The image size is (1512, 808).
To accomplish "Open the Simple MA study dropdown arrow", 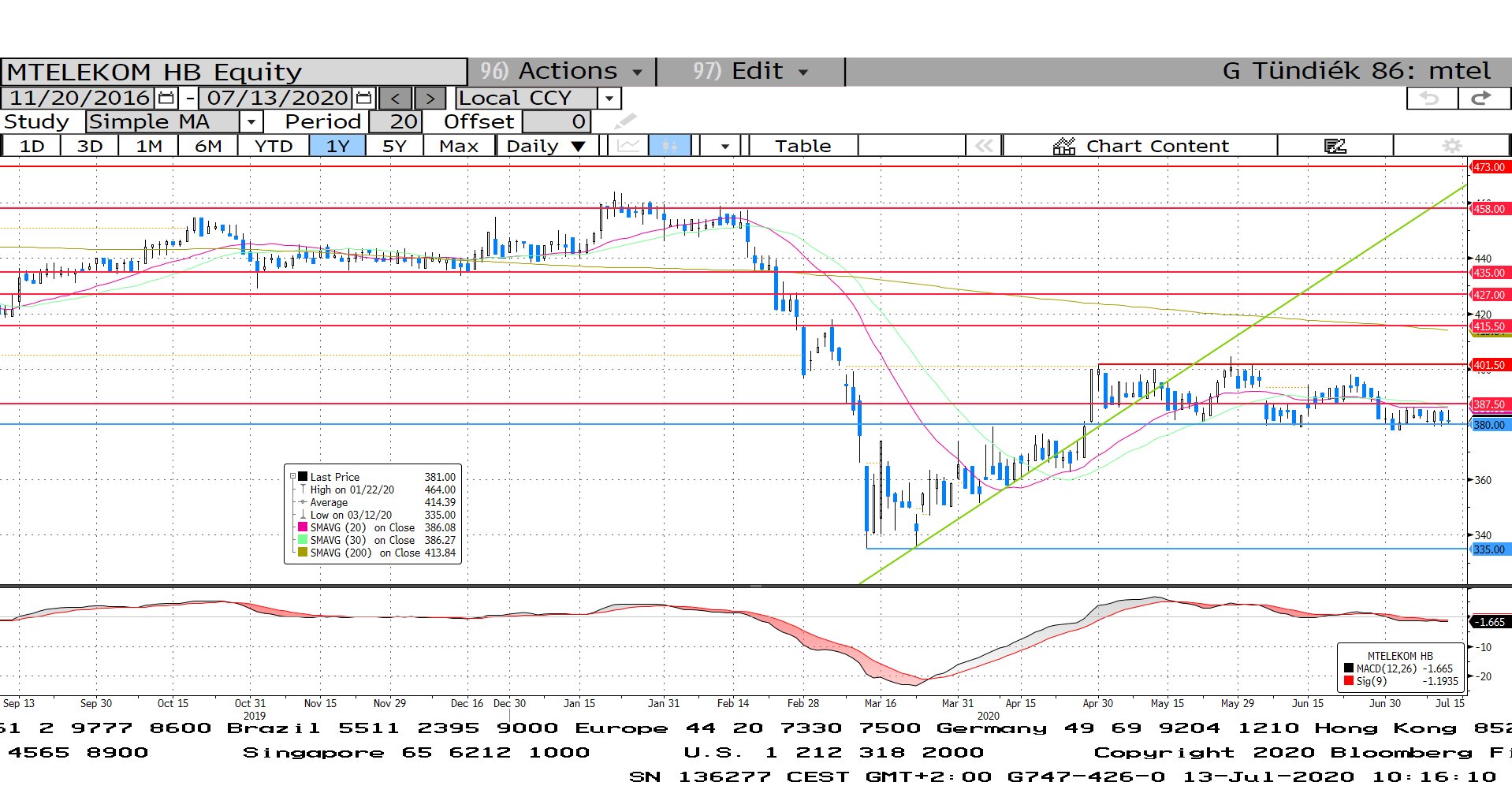I will pos(251,121).
